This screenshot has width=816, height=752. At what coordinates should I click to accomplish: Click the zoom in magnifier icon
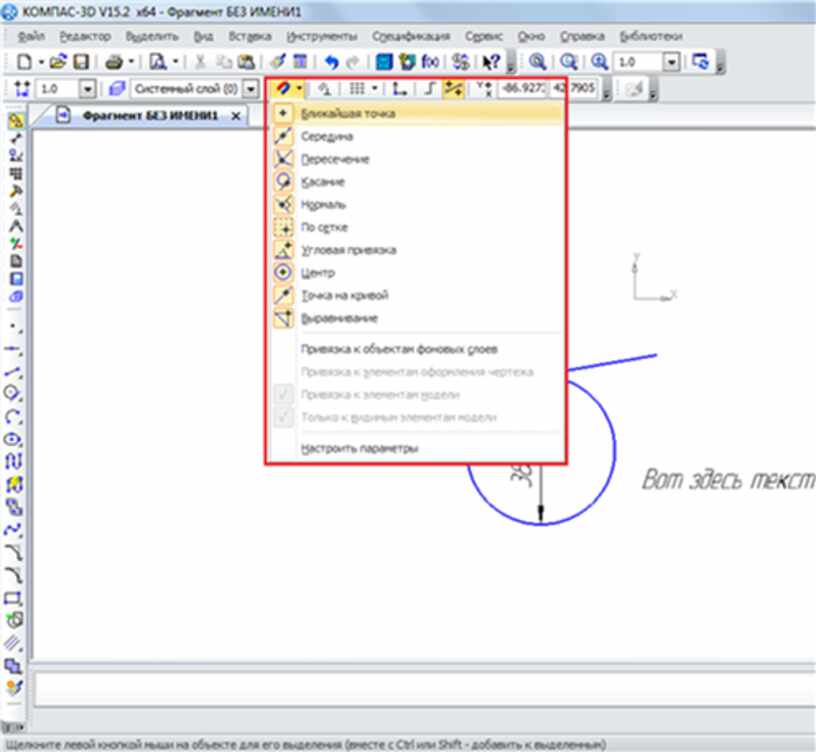tap(537, 62)
